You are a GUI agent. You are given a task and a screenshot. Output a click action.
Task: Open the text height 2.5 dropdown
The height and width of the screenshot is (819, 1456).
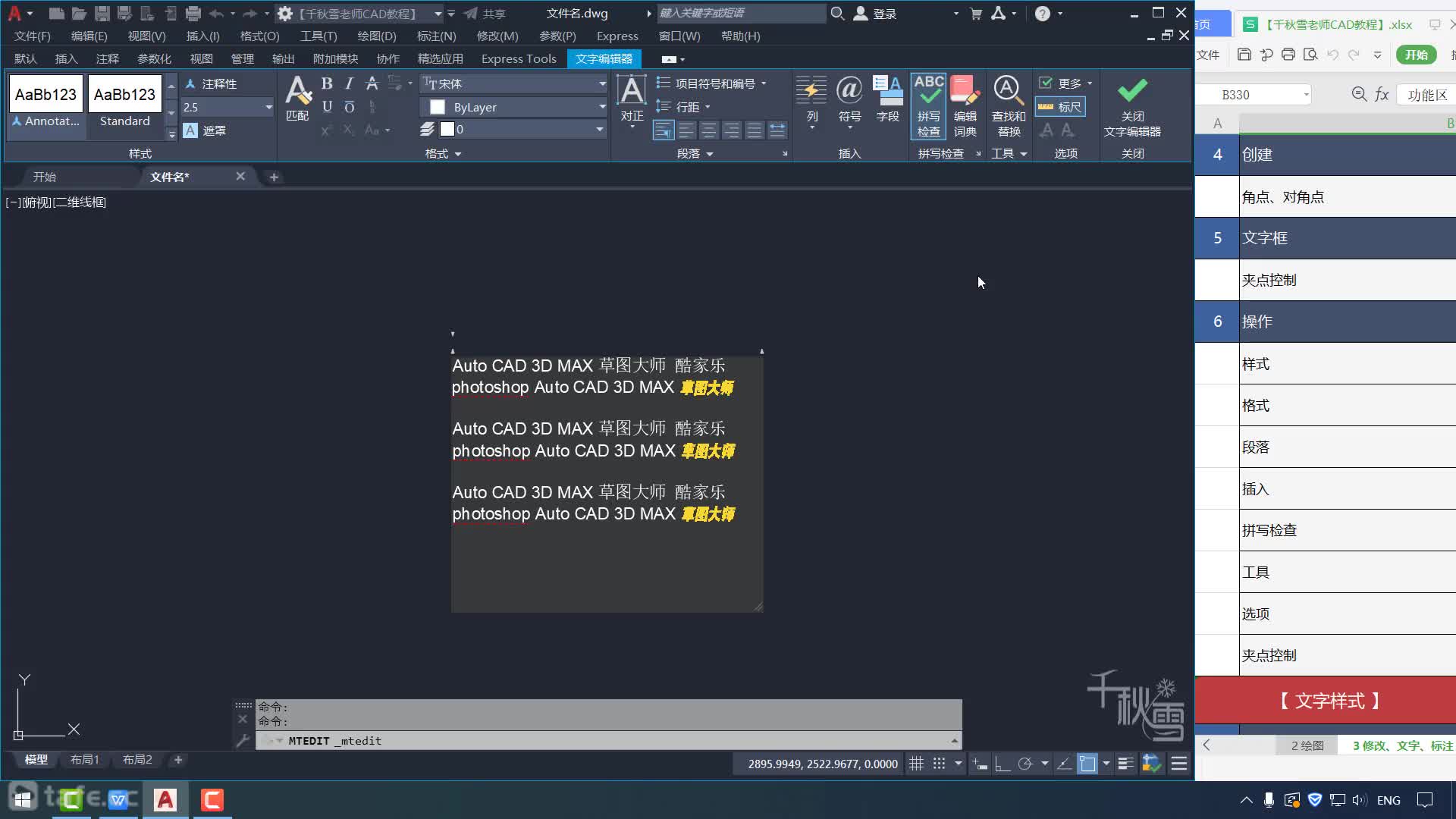click(268, 107)
